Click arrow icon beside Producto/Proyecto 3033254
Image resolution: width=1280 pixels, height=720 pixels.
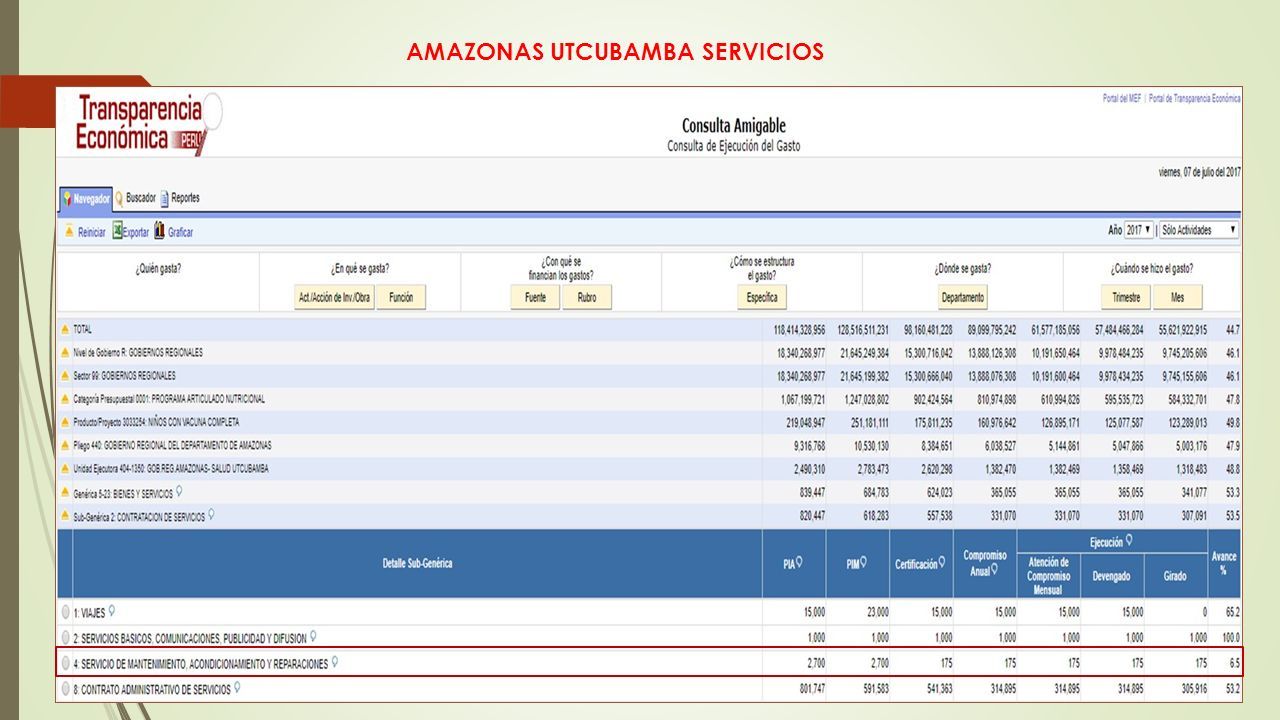click(x=65, y=422)
